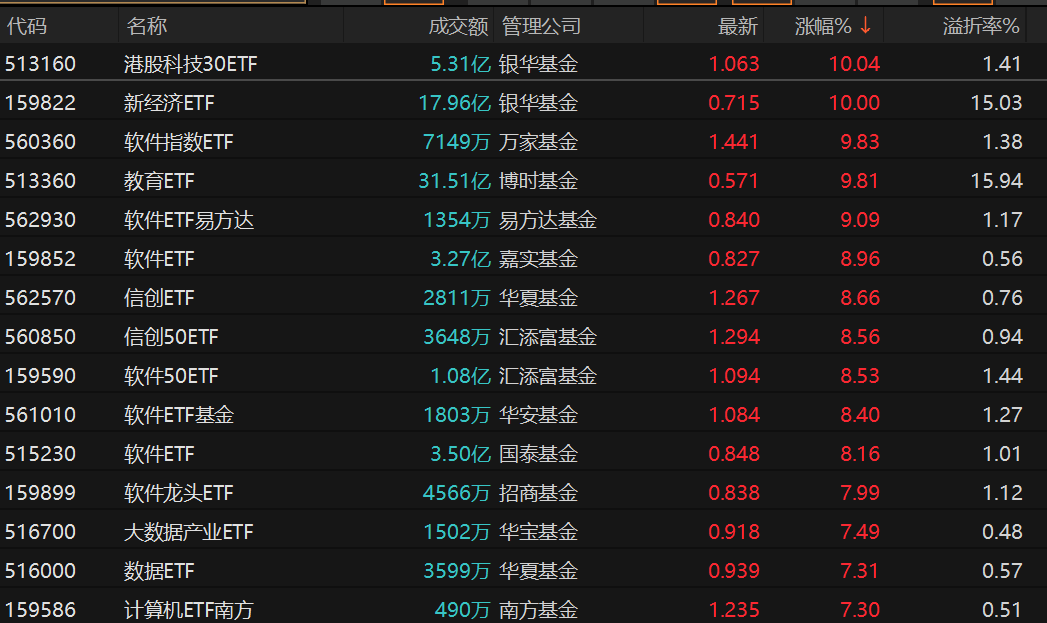Select the 大数据产业ETF row
This screenshot has height=623, width=1047.
(524, 532)
